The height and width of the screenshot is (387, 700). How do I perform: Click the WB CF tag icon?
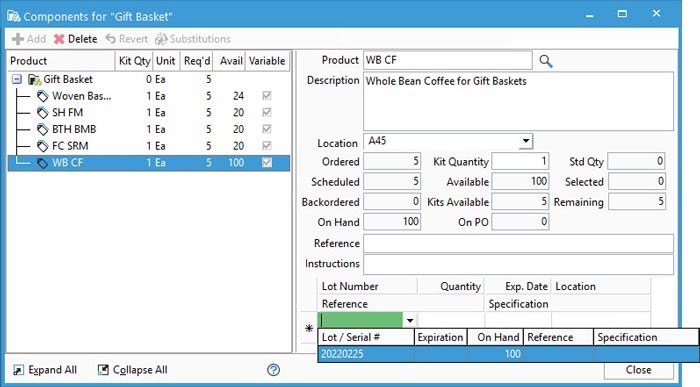tap(42, 163)
